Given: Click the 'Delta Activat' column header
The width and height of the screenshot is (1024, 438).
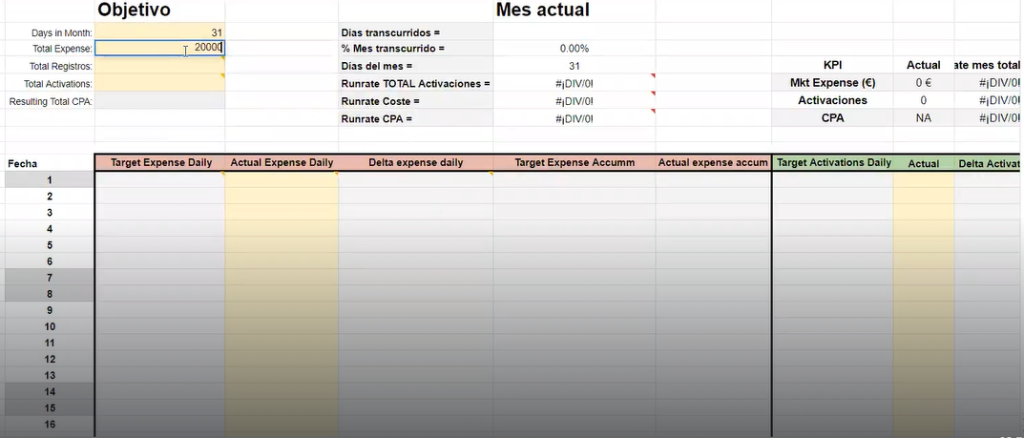Looking at the screenshot, I should point(988,164).
